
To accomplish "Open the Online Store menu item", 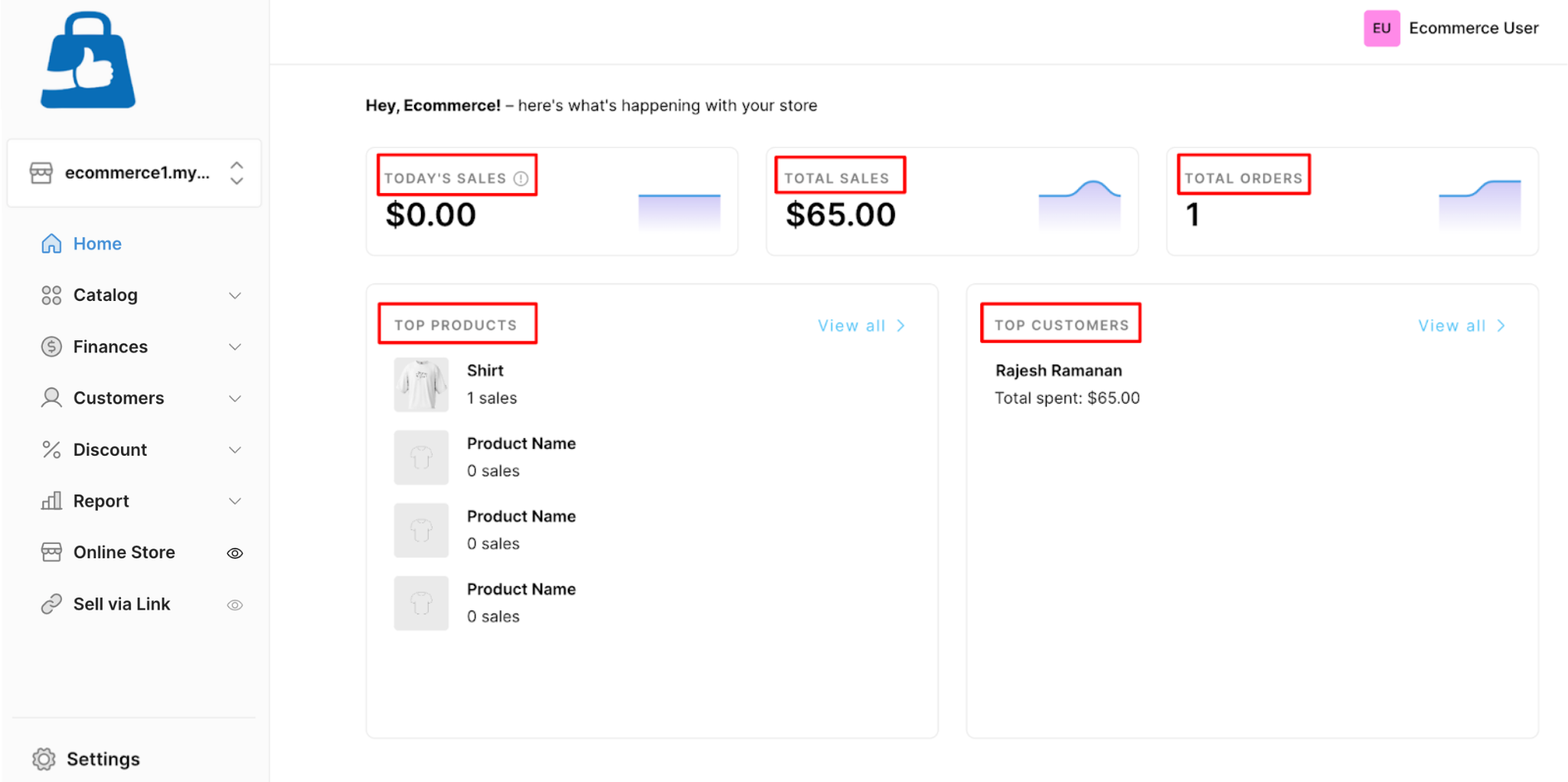I will (x=124, y=552).
